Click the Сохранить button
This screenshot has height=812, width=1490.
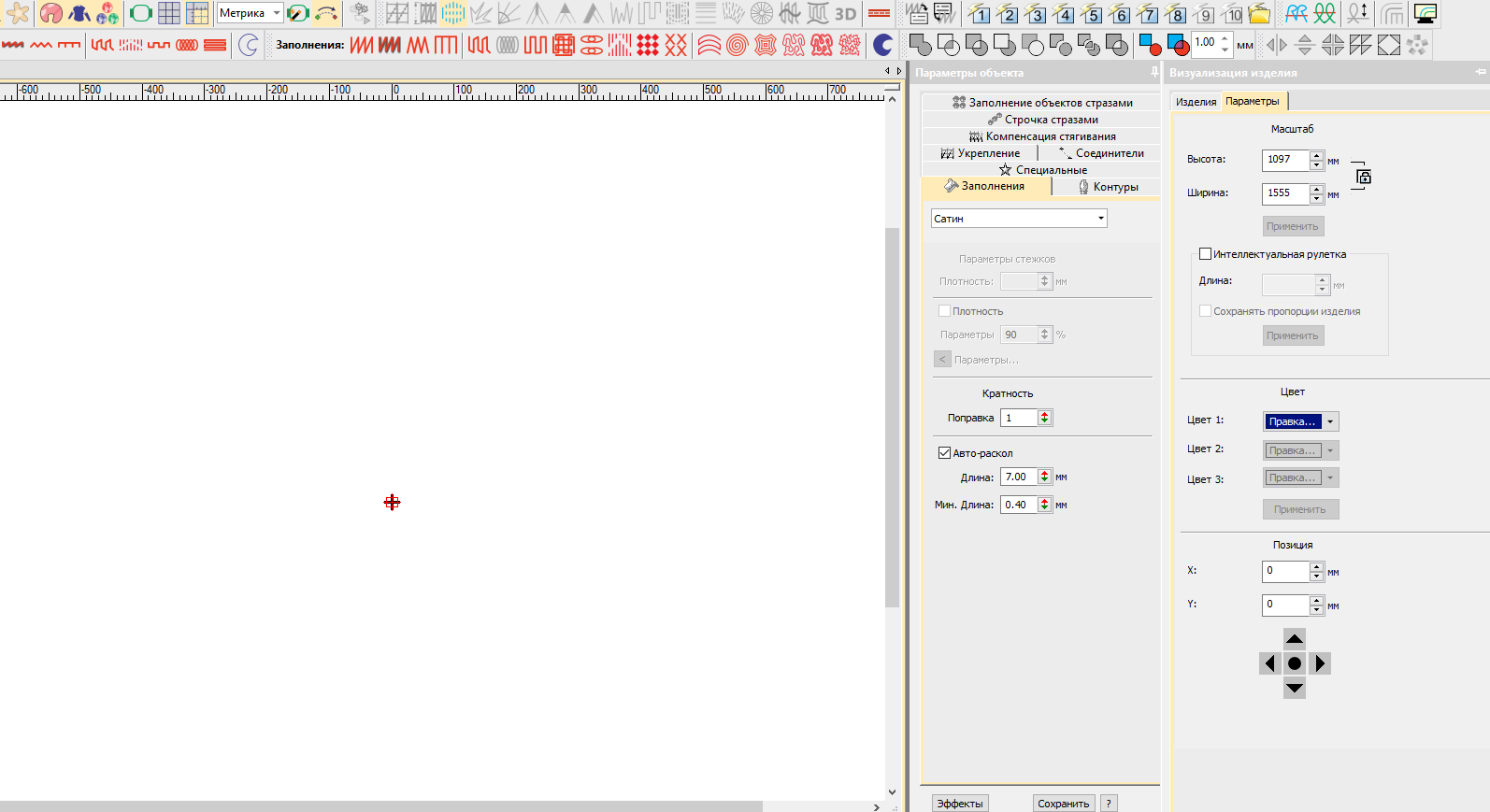point(1063,804)
